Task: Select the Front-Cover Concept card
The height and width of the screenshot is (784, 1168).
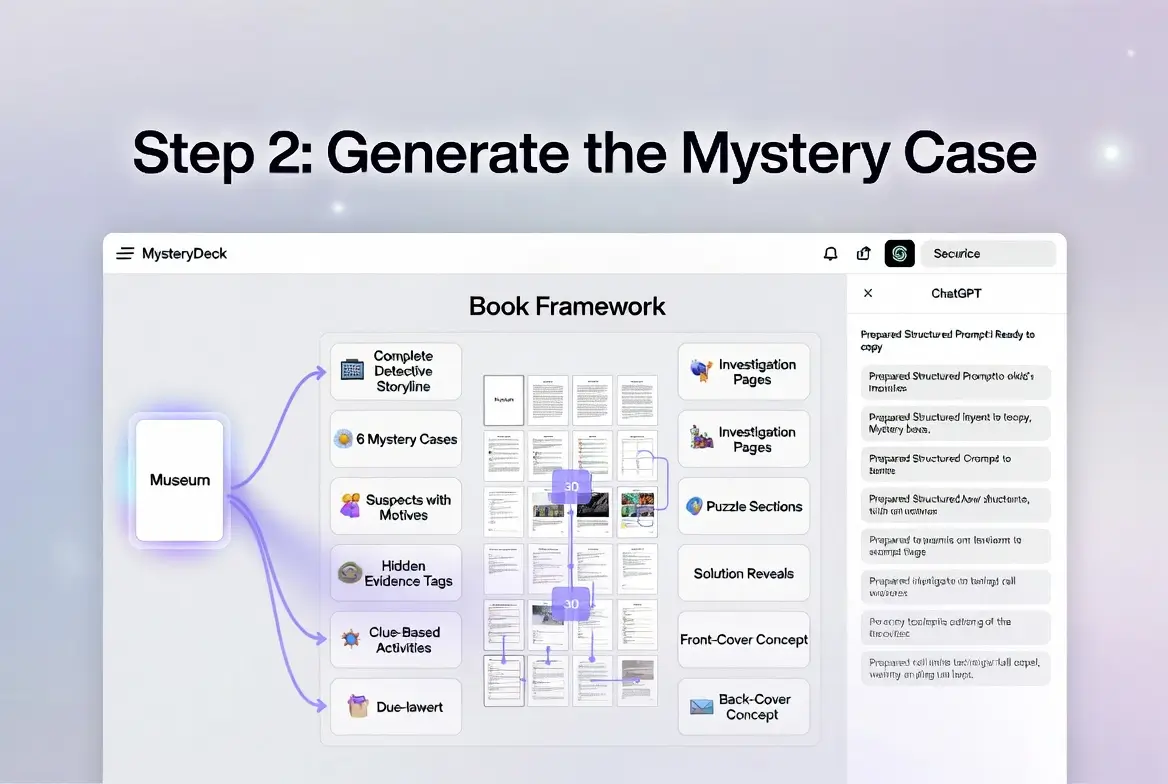Action: click(743, 639)
